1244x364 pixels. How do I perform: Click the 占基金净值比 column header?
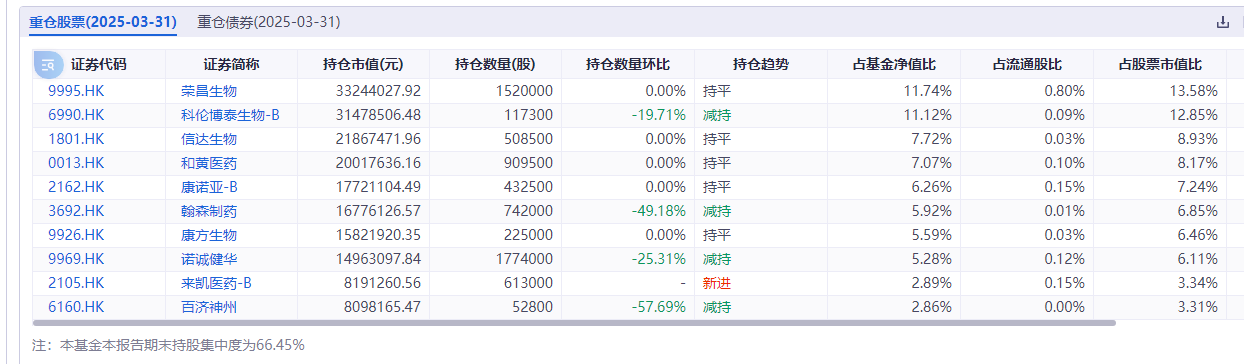pos(894,65)
